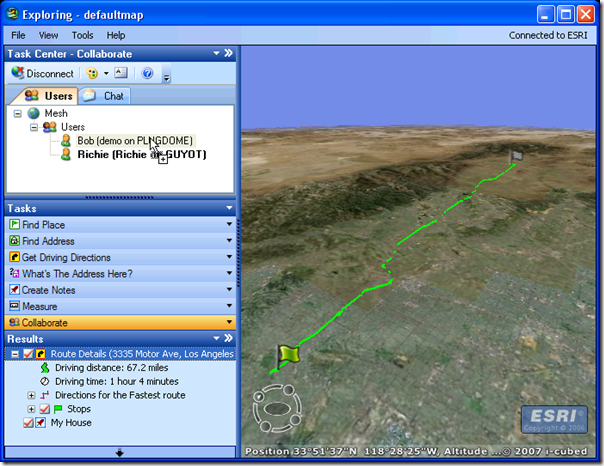Click gray destination flag on map
604x466 pixels.
pyautogui.click(x=516, y=156)
